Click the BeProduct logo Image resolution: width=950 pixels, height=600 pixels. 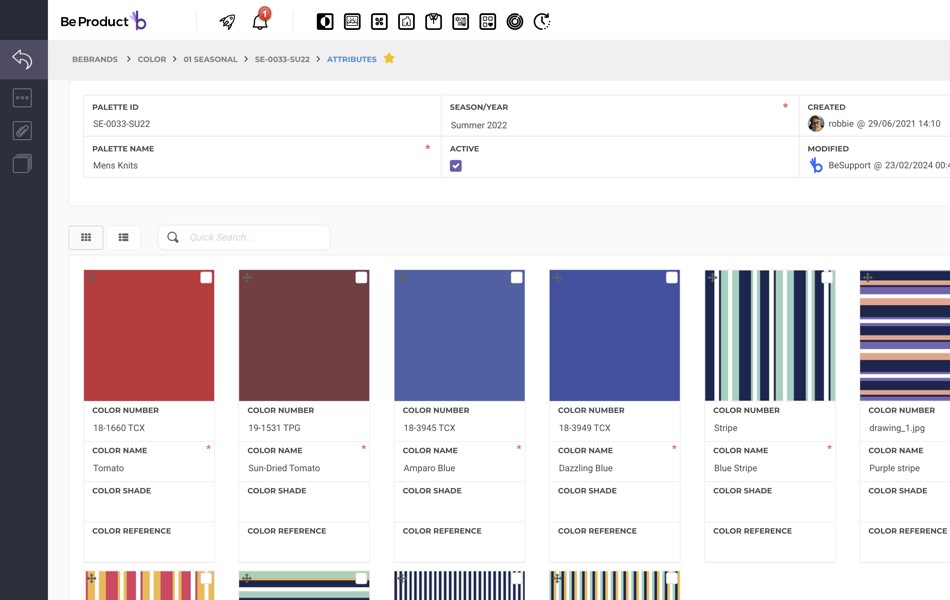click(x=103, y=21)
